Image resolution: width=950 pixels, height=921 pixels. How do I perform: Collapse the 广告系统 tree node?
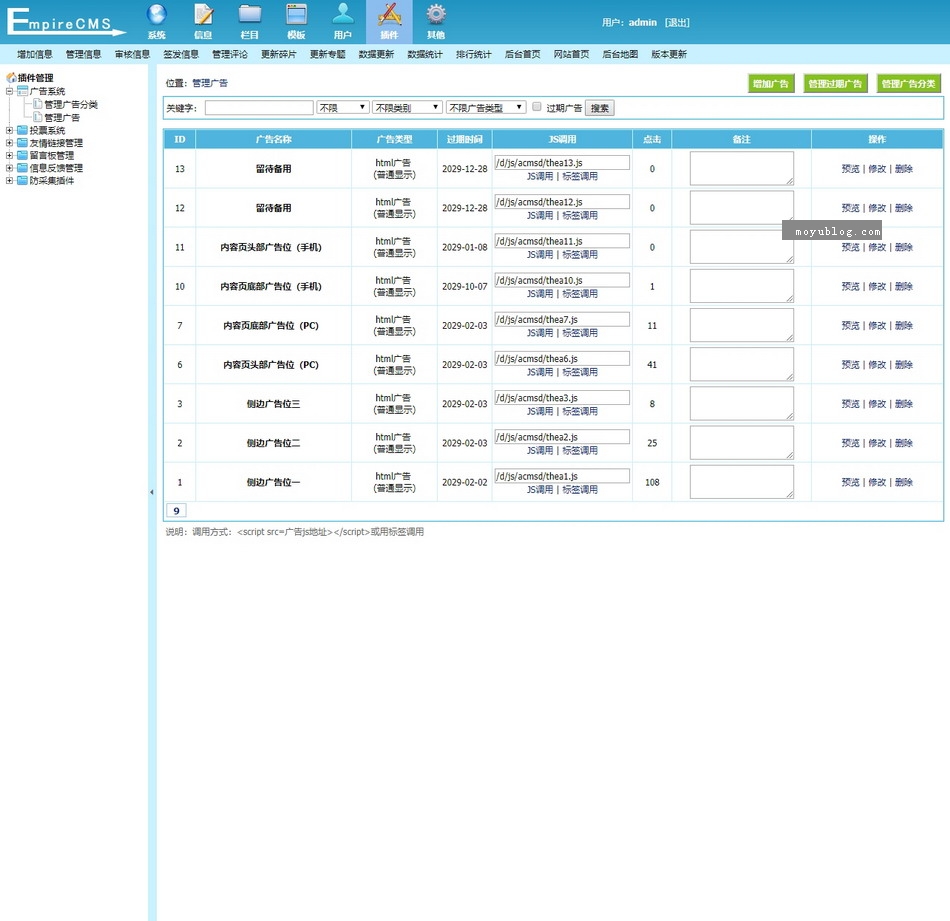(9, 91)
